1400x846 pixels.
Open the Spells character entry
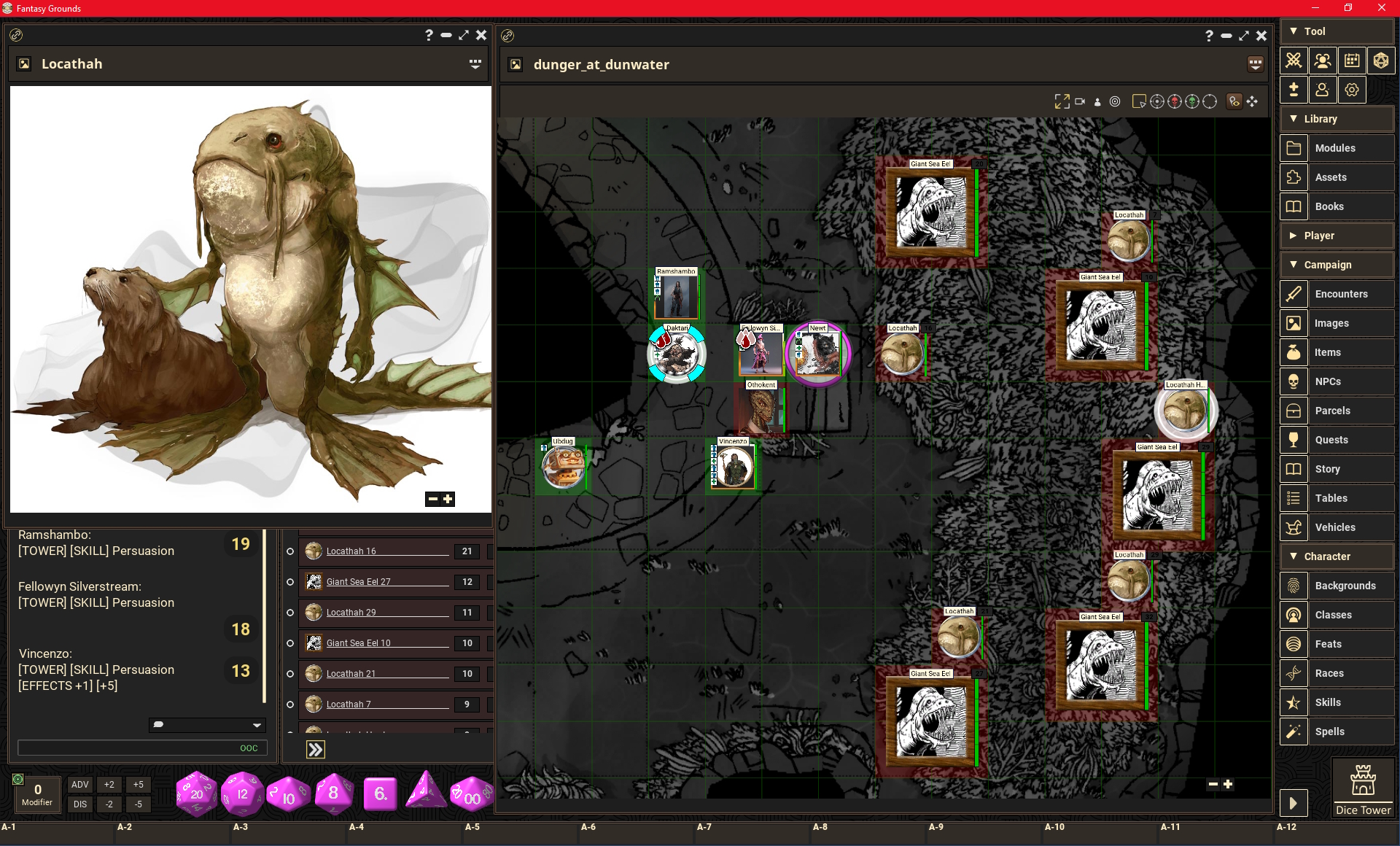(x=1337, y=731)
